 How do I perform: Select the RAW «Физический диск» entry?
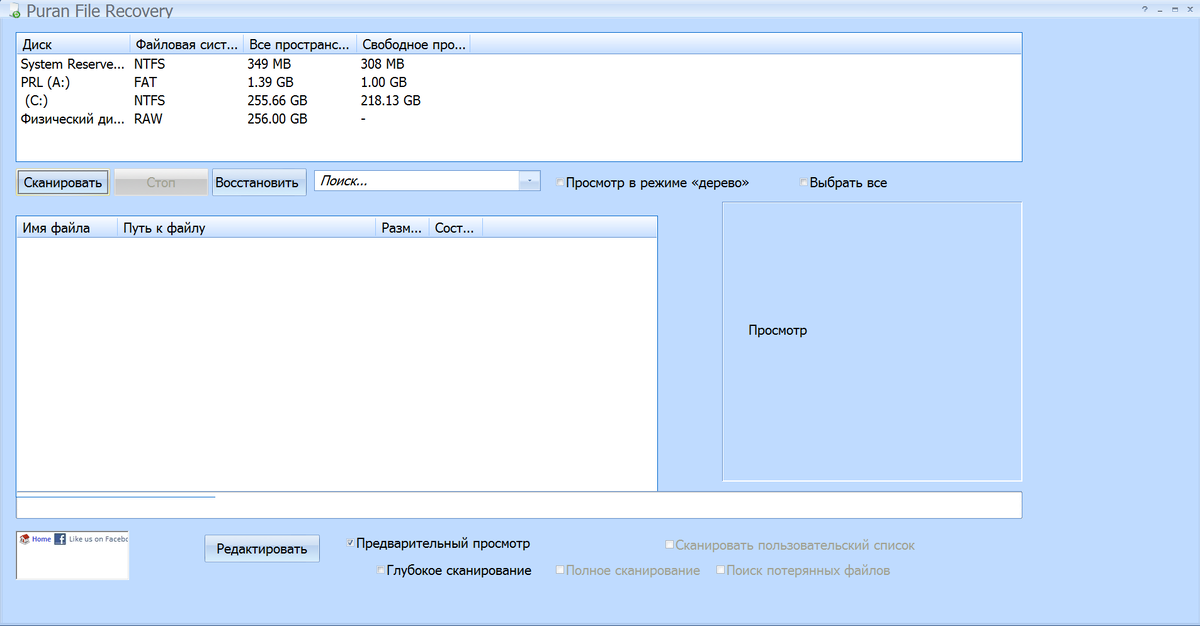(x=70, y=118)
